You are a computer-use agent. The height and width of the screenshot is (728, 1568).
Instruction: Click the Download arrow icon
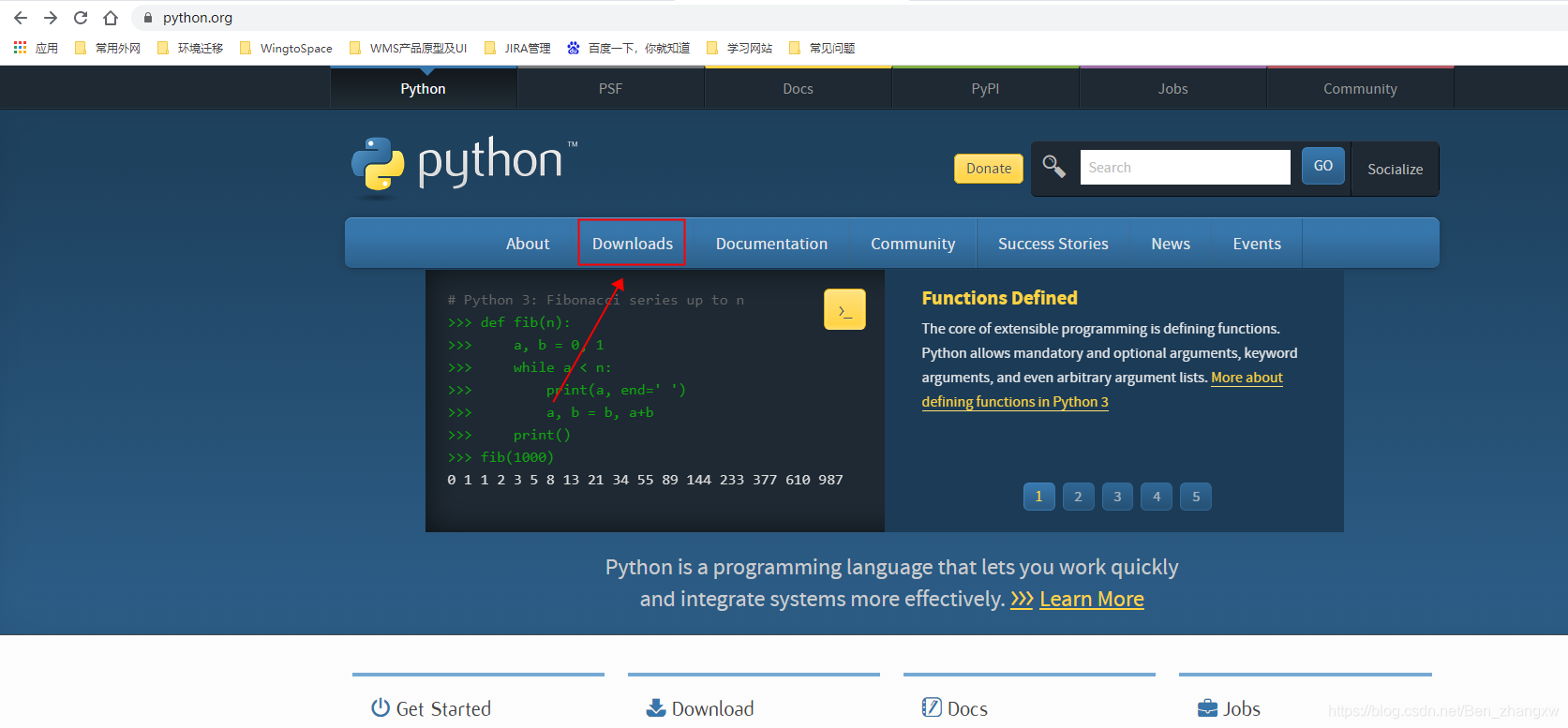tap(656, 707)
